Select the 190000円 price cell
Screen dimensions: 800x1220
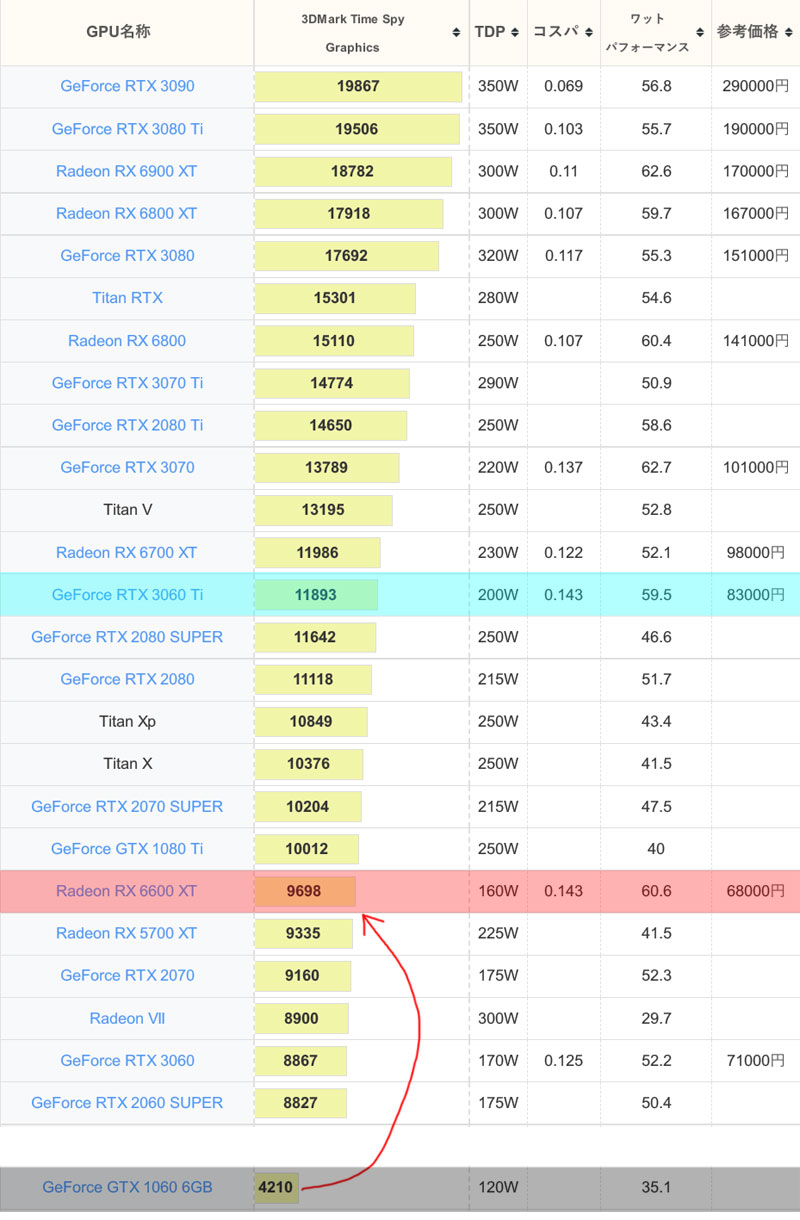pyautogui.click(x=756, y=129)
